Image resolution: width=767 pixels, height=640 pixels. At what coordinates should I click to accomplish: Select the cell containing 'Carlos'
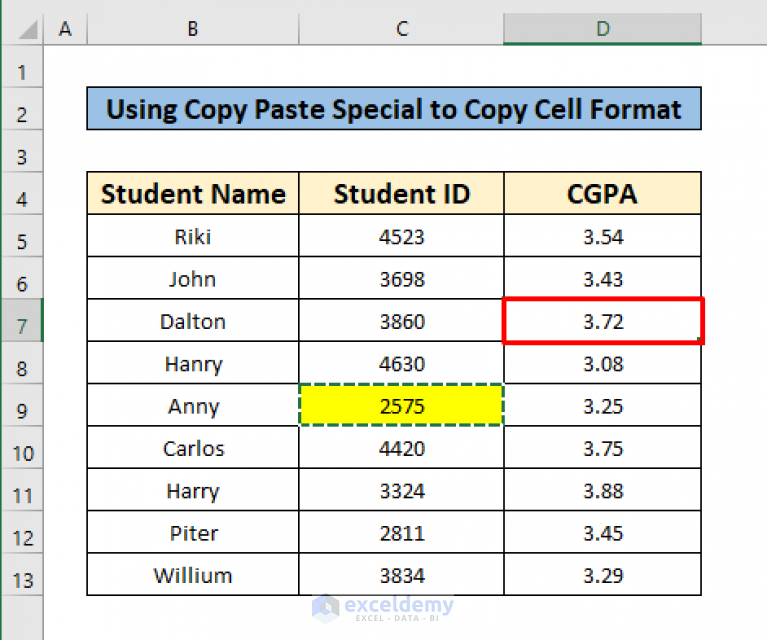pyautogui.click(x=193, y=447)
